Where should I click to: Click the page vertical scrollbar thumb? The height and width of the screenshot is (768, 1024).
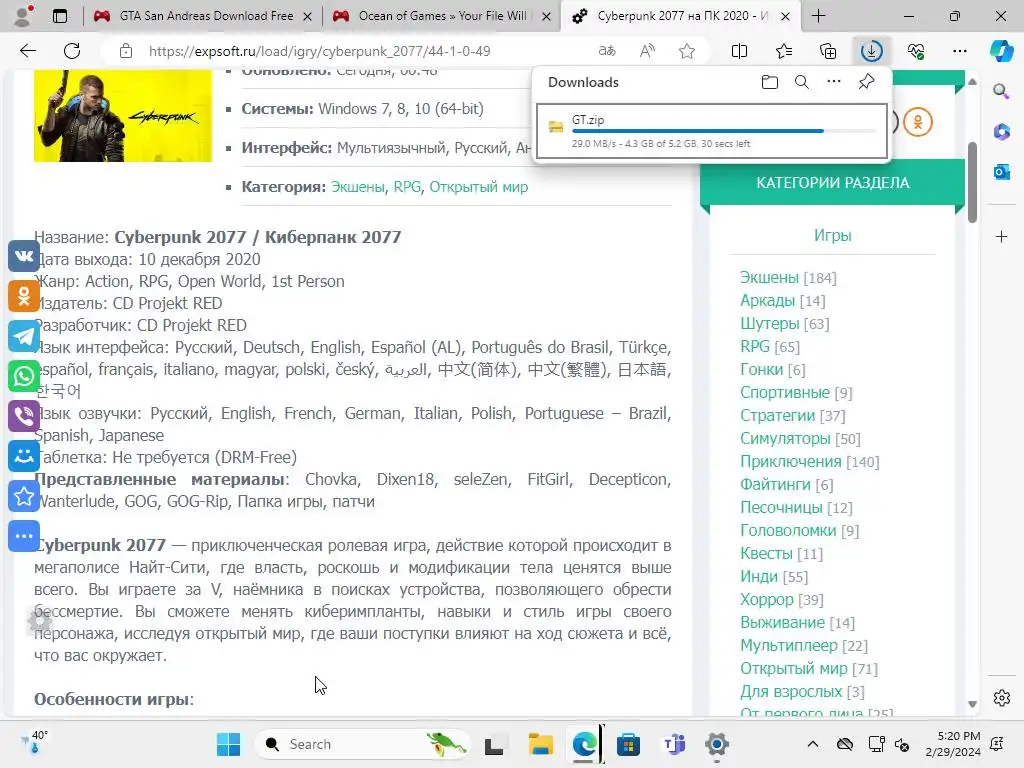tap(972, 182)
